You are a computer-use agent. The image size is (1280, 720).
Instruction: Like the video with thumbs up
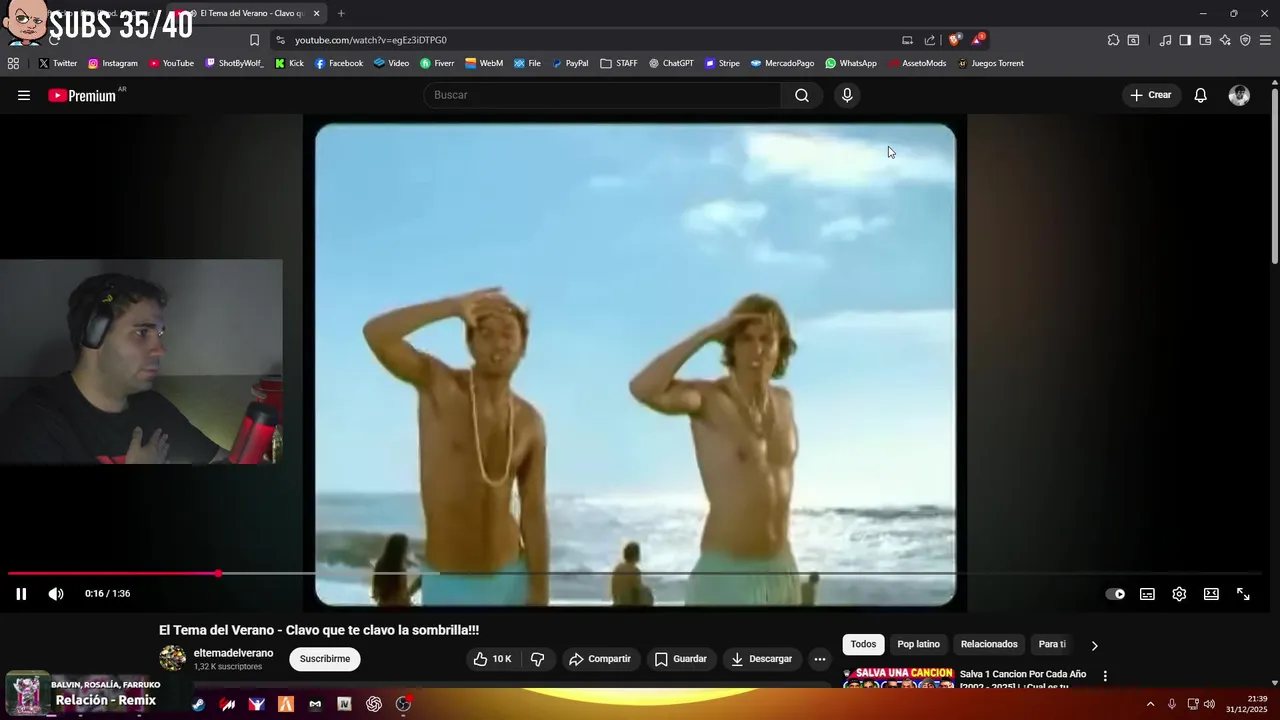click(x=492, y=659)
